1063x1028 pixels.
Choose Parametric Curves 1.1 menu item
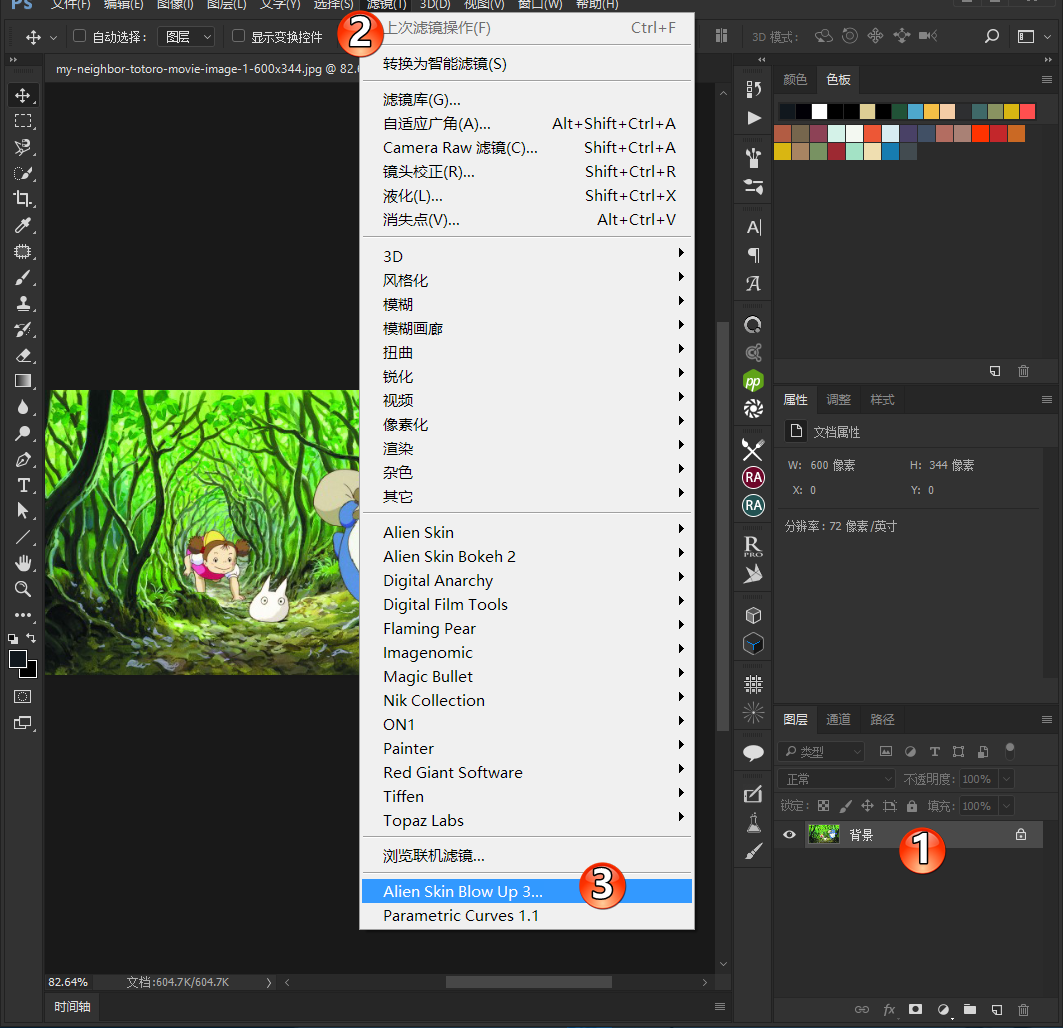point(527,915)
